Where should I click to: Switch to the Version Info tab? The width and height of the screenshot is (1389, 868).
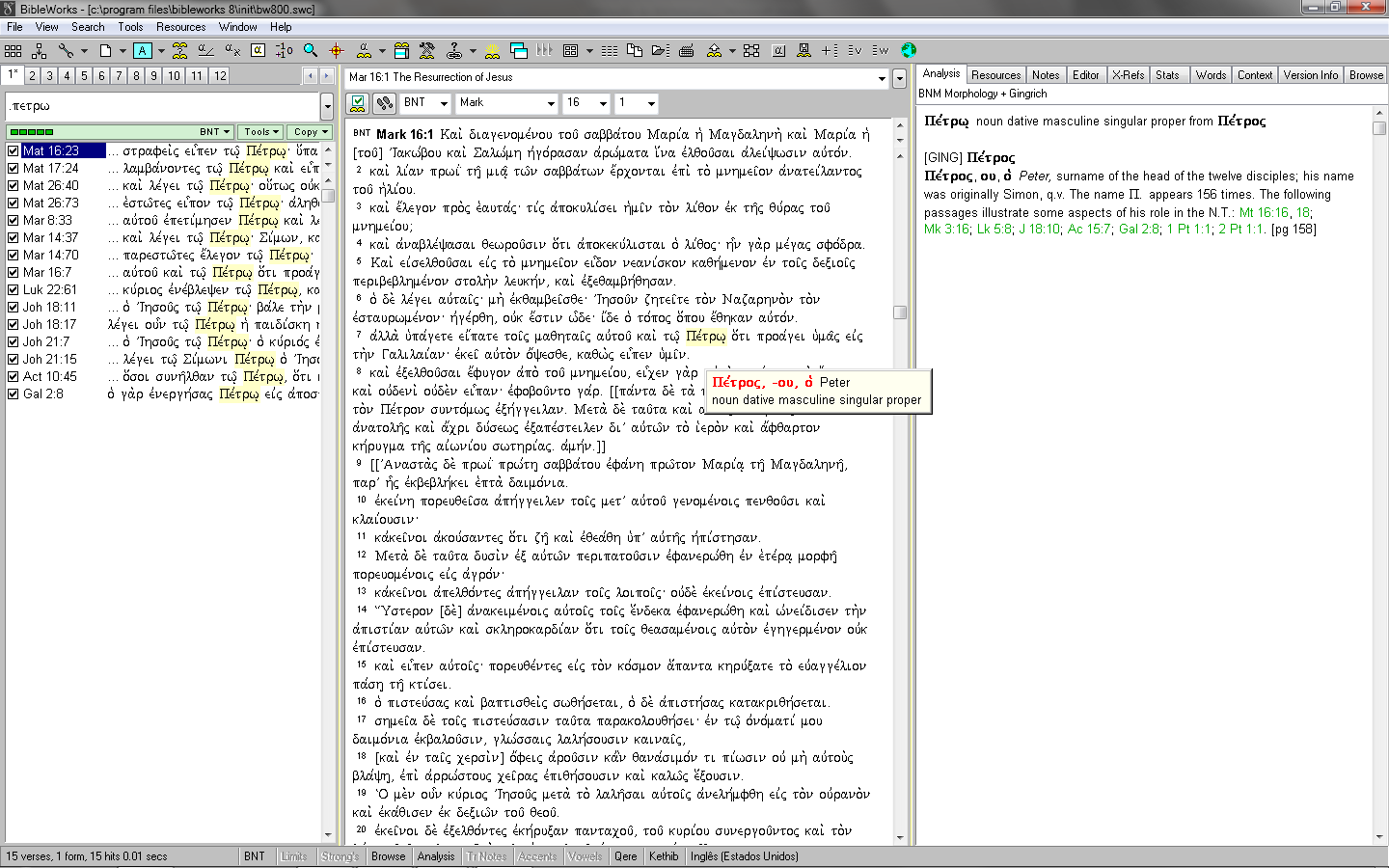click(x=1310, y=75)
